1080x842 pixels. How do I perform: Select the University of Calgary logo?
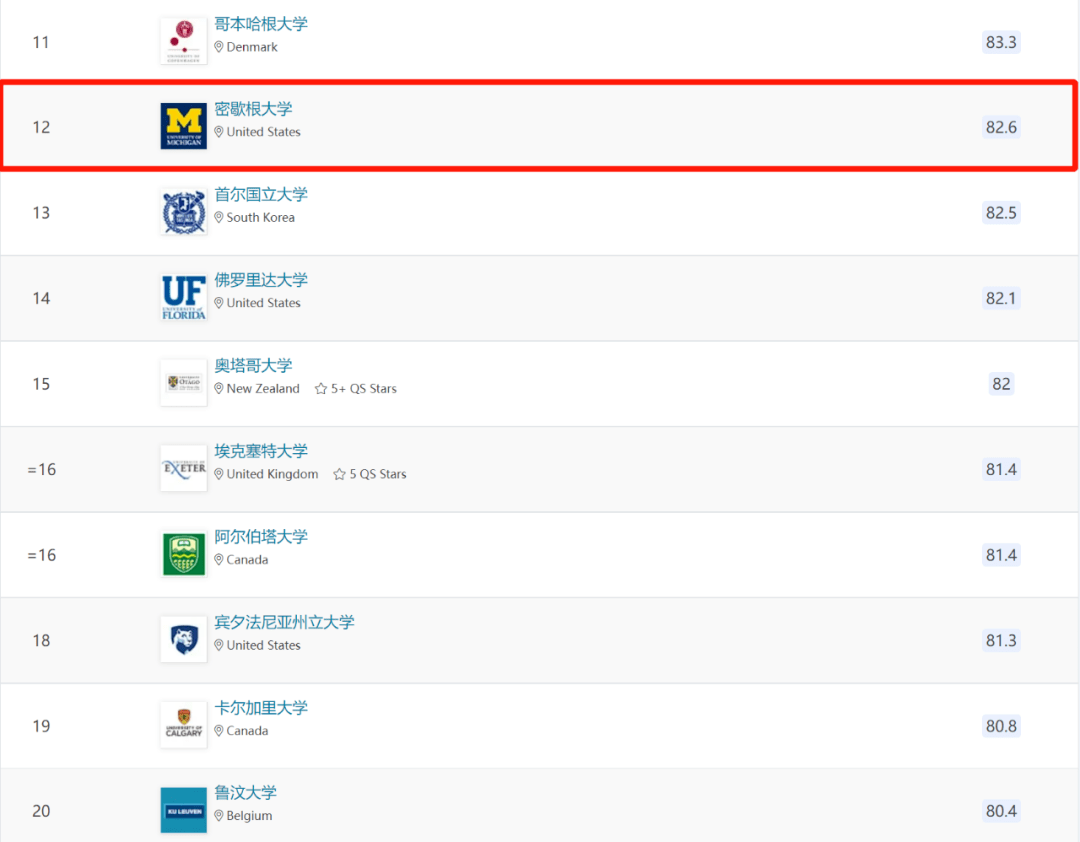click(184, 725)
